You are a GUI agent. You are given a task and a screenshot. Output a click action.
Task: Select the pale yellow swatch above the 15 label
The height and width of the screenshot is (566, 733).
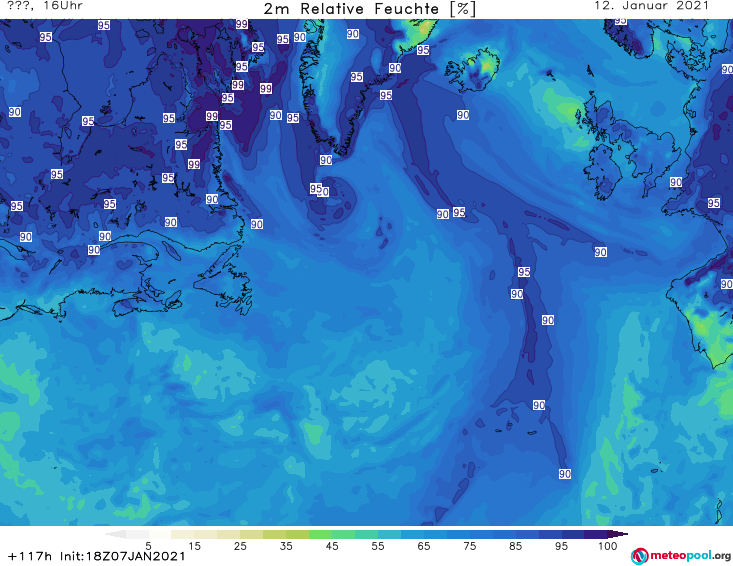click(x=182, y=534)
